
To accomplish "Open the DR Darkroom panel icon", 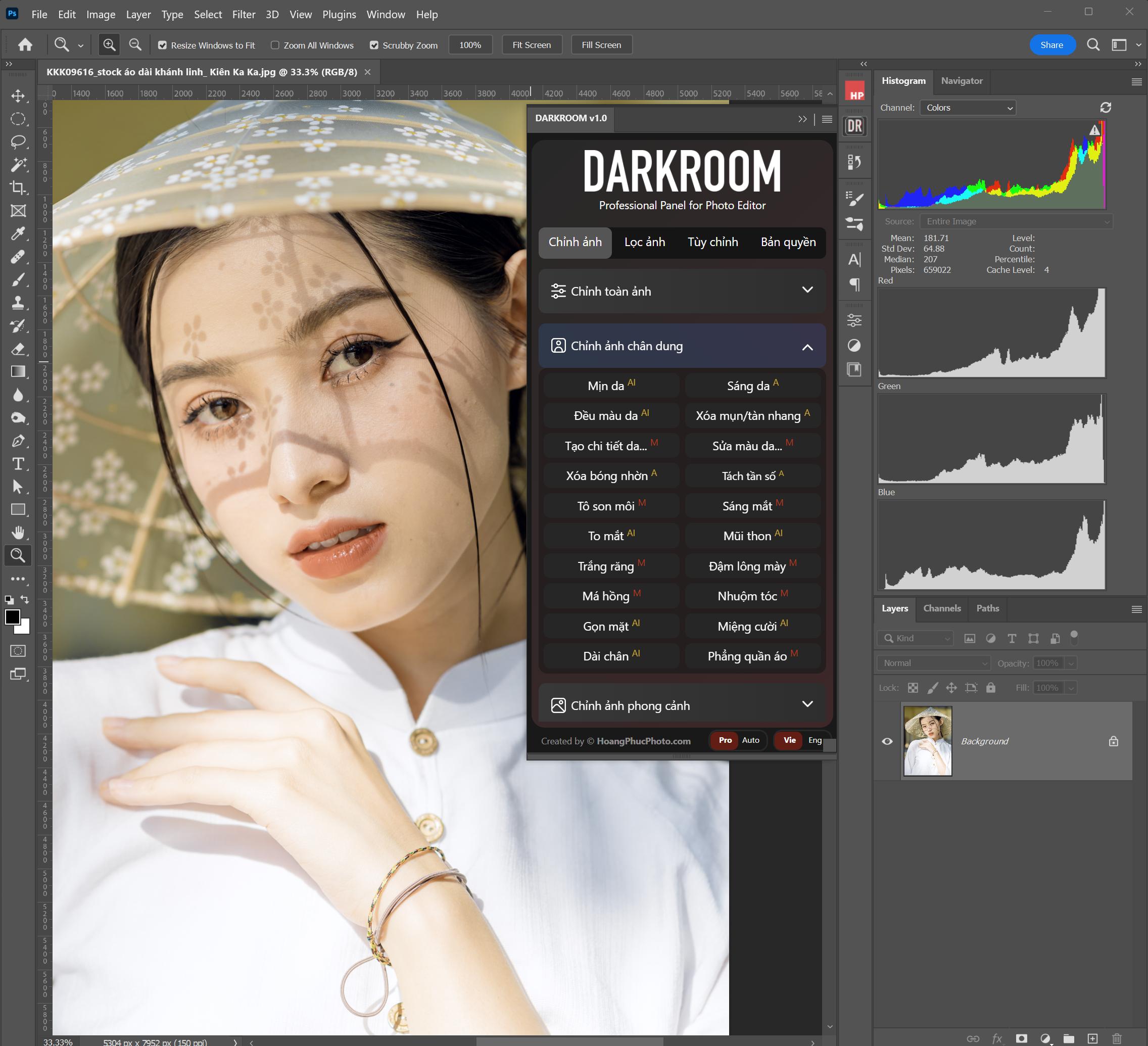I will point(854,126).
